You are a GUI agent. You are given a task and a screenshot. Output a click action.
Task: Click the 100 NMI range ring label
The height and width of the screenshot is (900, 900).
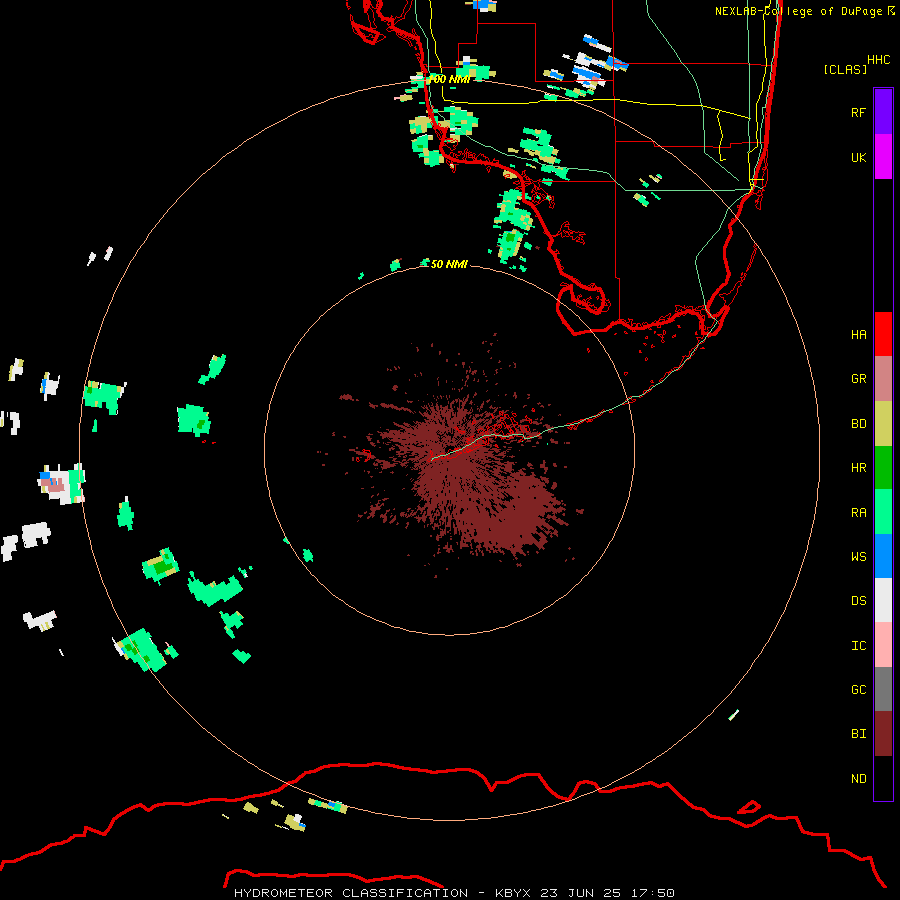click(451, 79)
